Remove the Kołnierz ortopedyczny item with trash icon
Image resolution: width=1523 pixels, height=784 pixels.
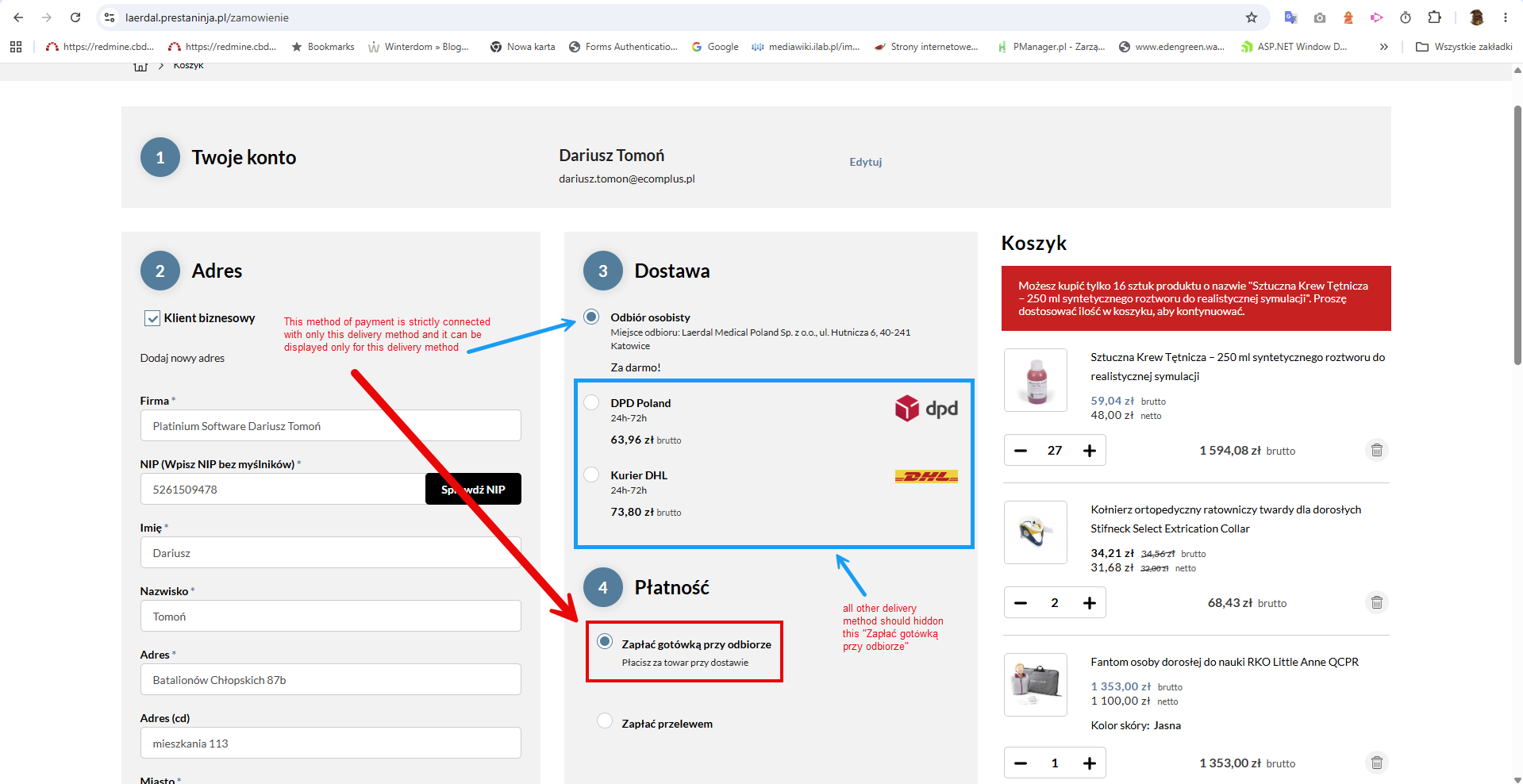[1377, 602]
